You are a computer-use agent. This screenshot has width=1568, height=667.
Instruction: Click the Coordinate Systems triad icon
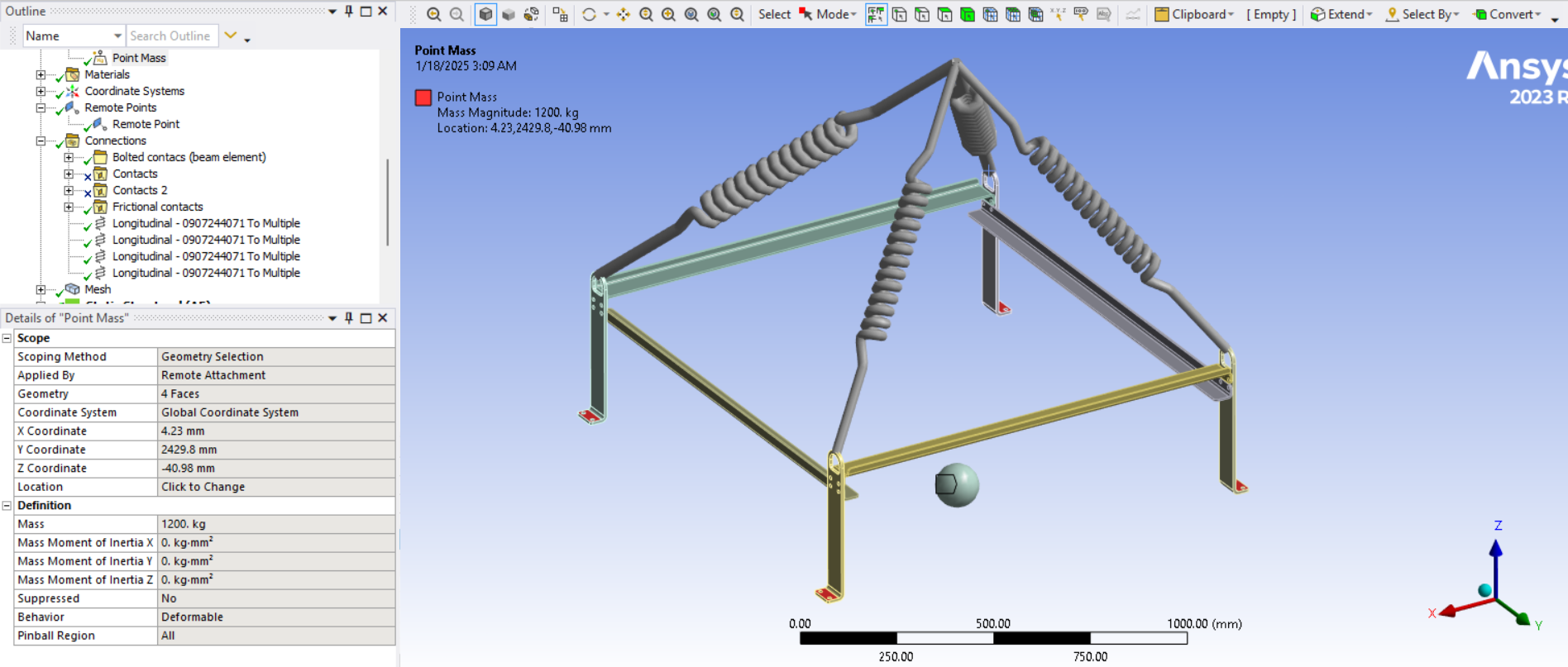73,91
